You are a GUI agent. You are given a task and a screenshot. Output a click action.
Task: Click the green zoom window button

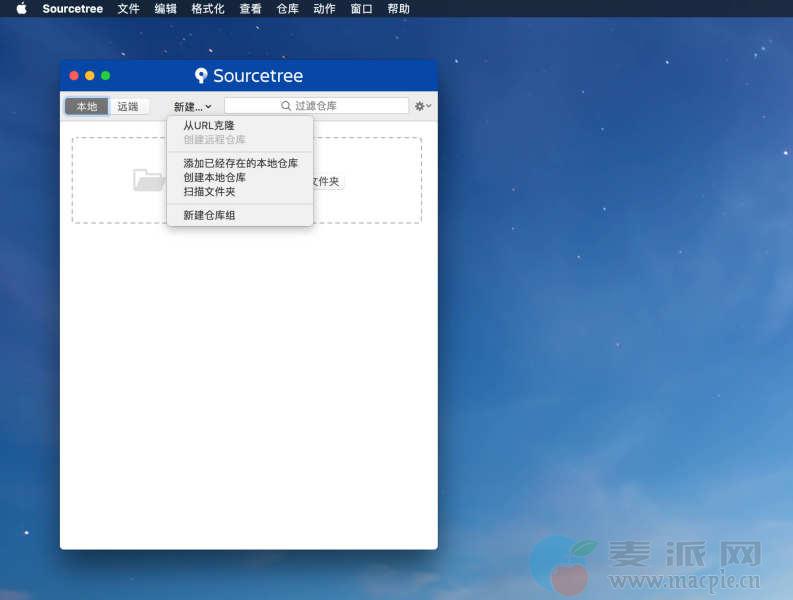tap(106, 76)
